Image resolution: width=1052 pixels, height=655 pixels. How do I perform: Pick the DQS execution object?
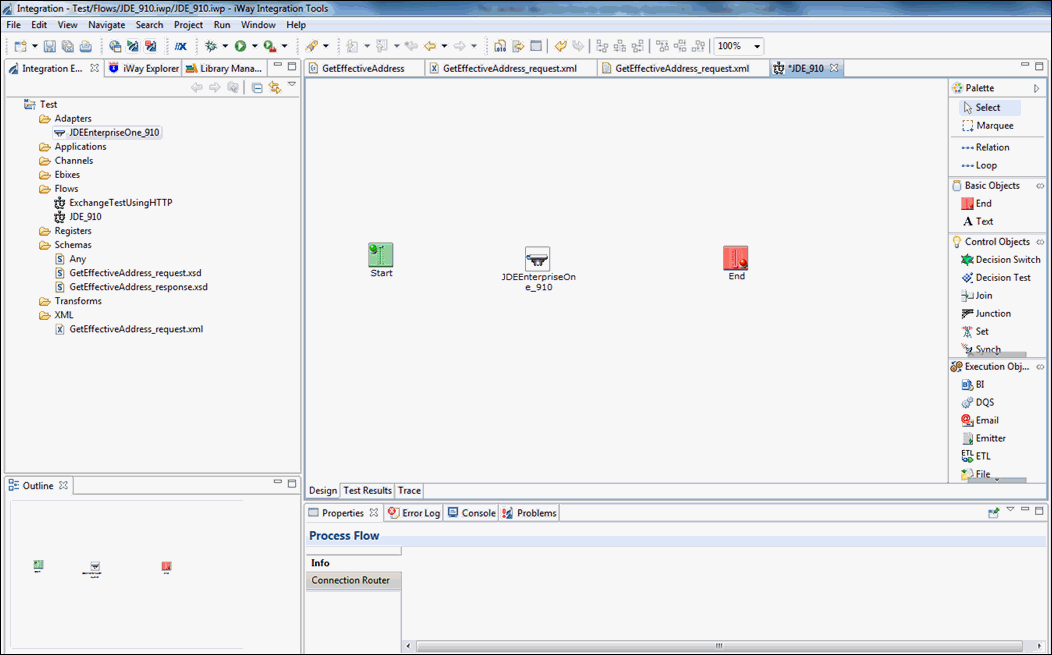click(978, 402)
